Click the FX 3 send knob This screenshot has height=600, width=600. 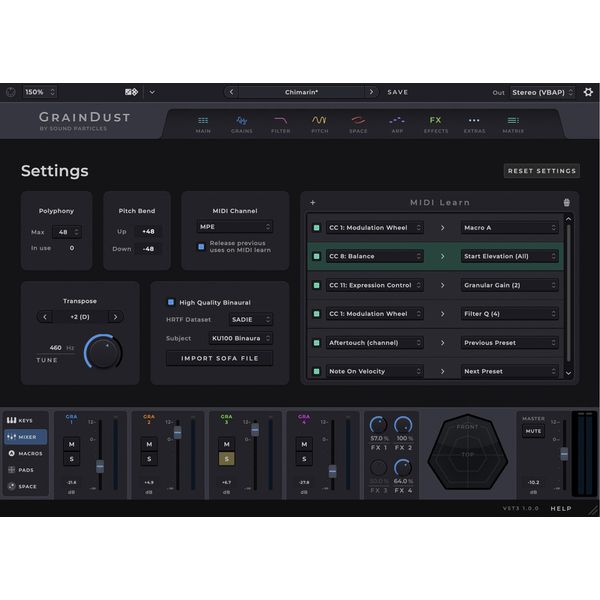click(378, 468)
